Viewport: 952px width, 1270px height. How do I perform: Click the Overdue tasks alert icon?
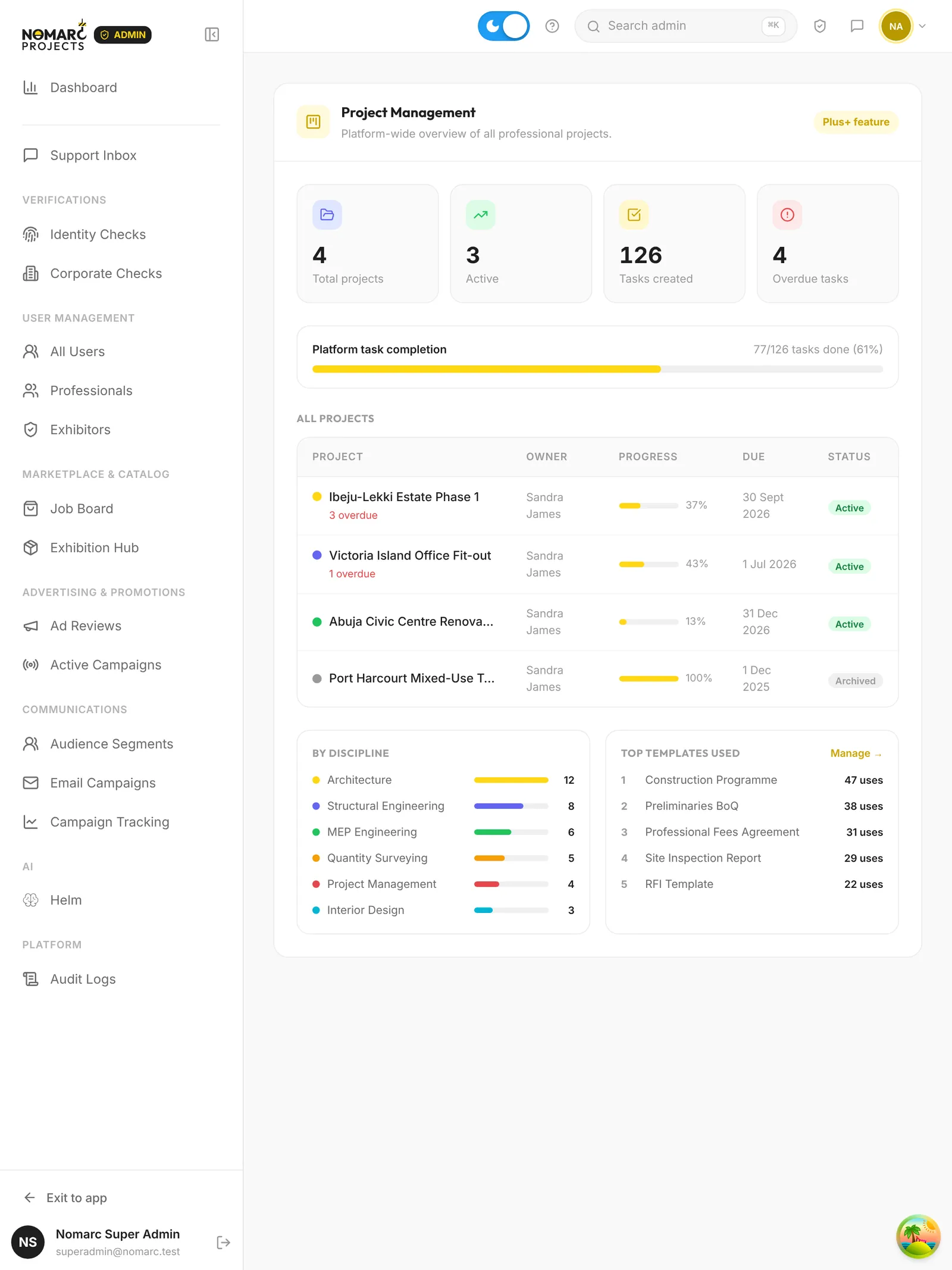point(787,215)
